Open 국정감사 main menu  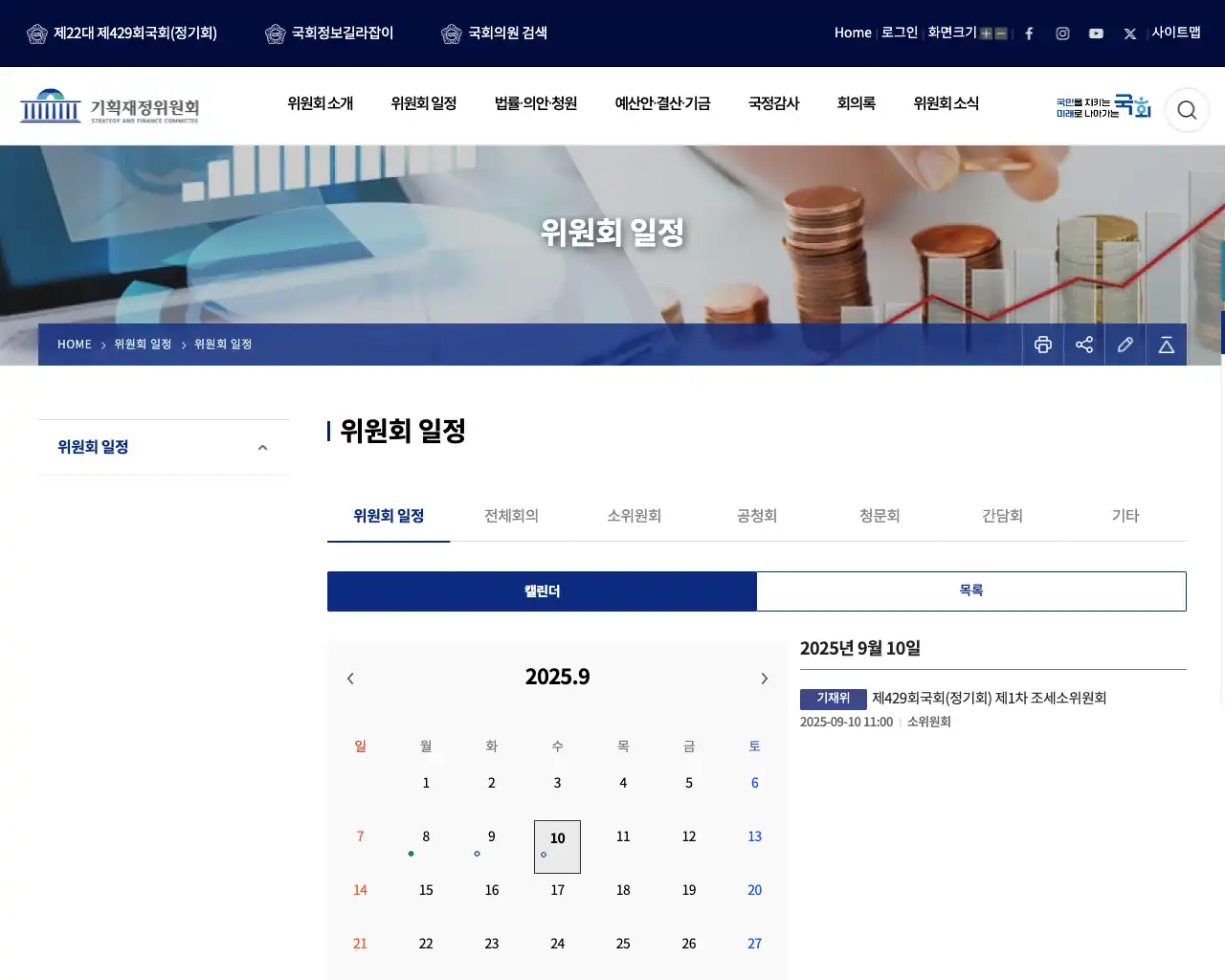point(773,103)
